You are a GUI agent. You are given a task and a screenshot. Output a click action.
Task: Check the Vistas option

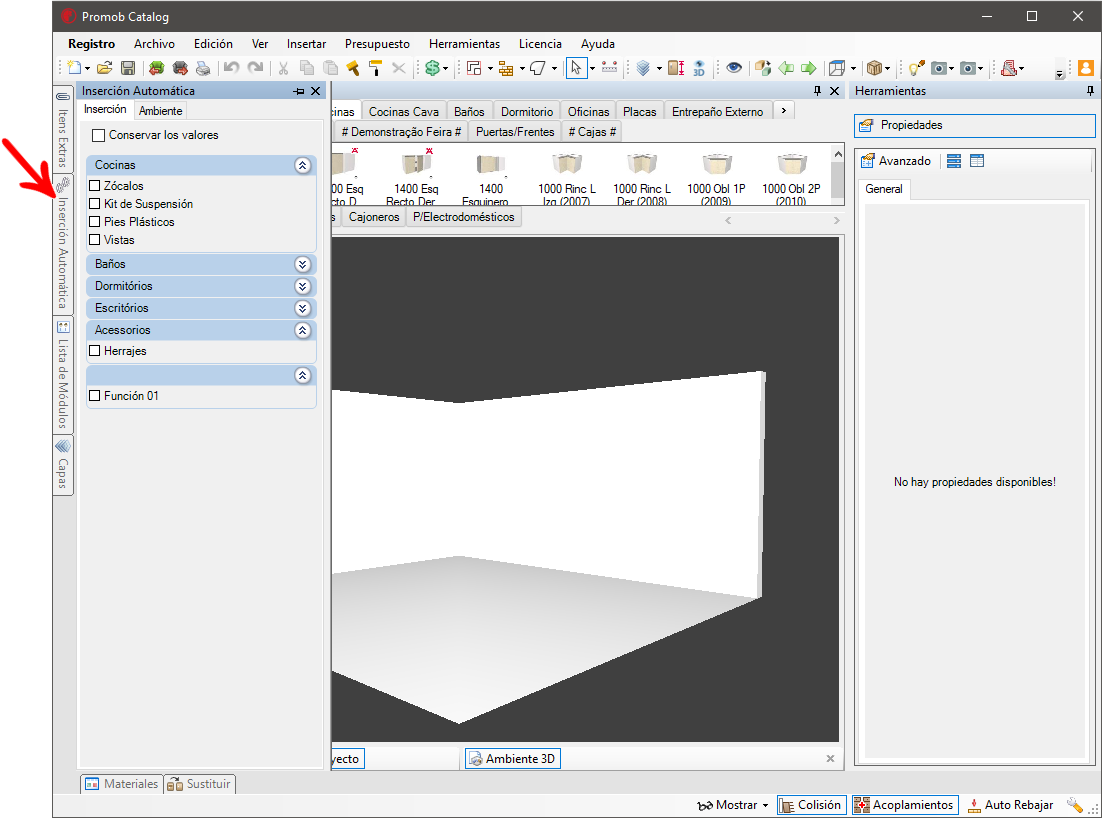point(95,239)
